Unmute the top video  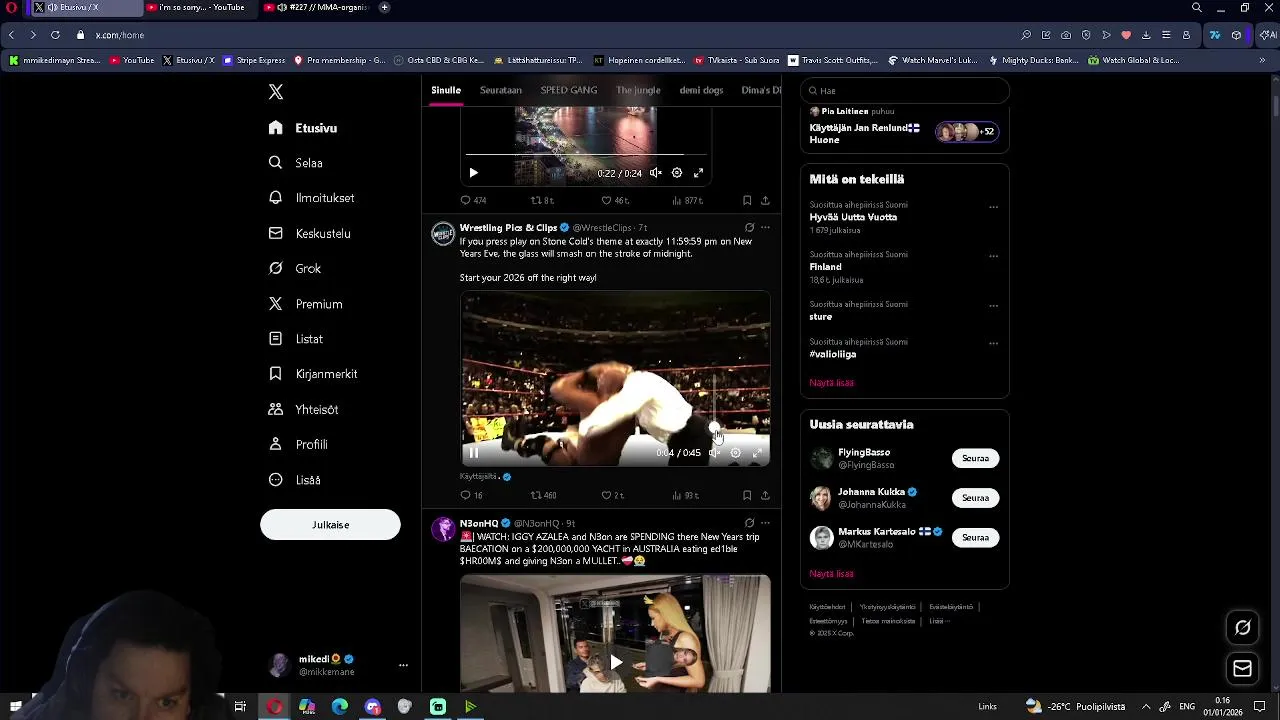[655, 173]
